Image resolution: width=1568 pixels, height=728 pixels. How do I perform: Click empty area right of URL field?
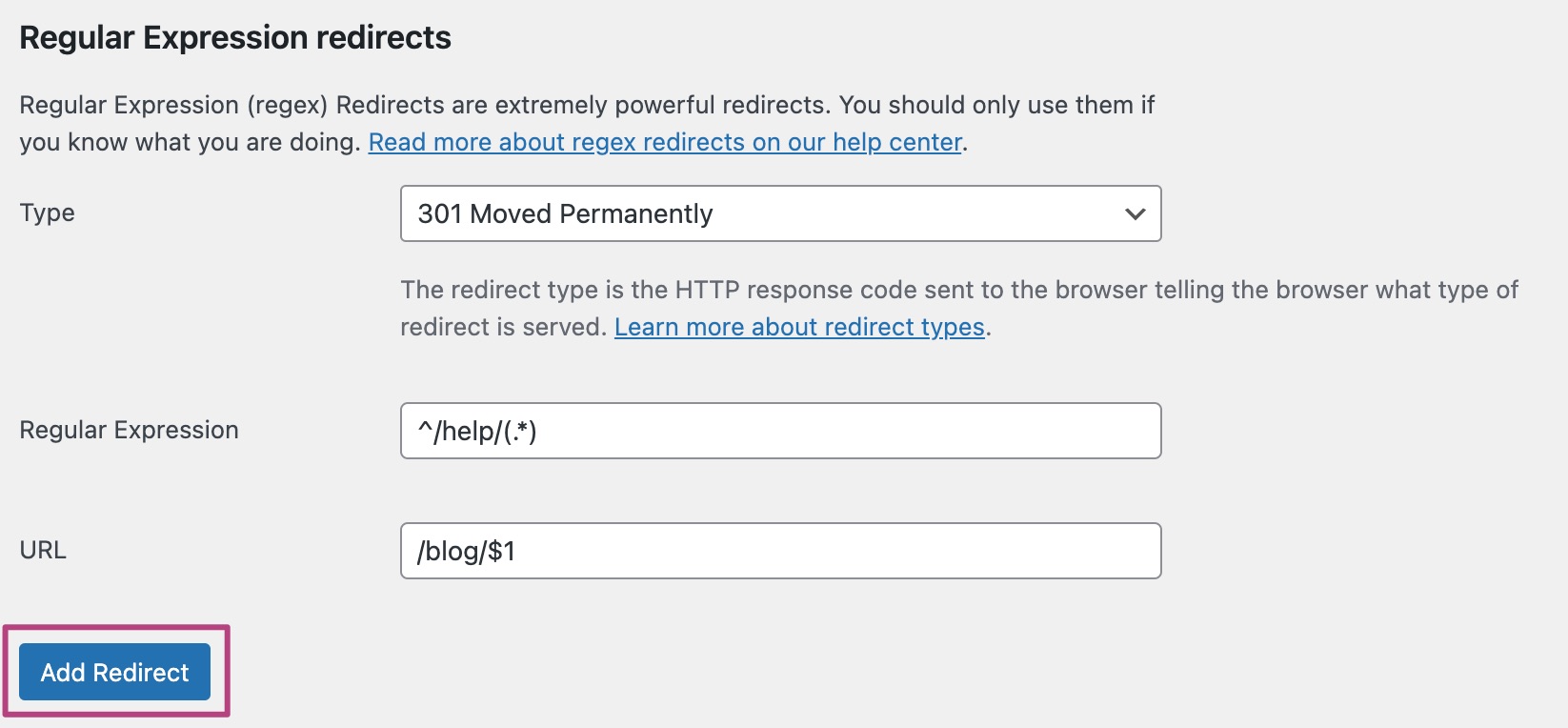tap(1362, 551)
